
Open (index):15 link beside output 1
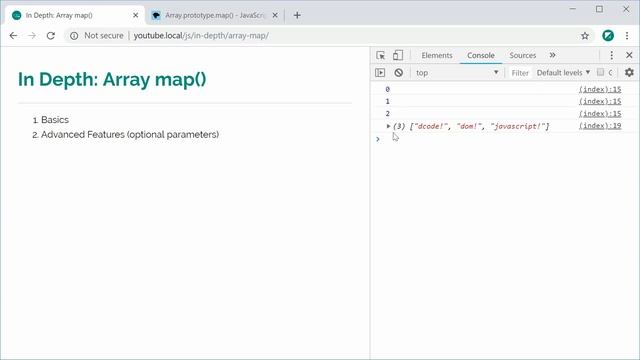[x=600, y=101]
